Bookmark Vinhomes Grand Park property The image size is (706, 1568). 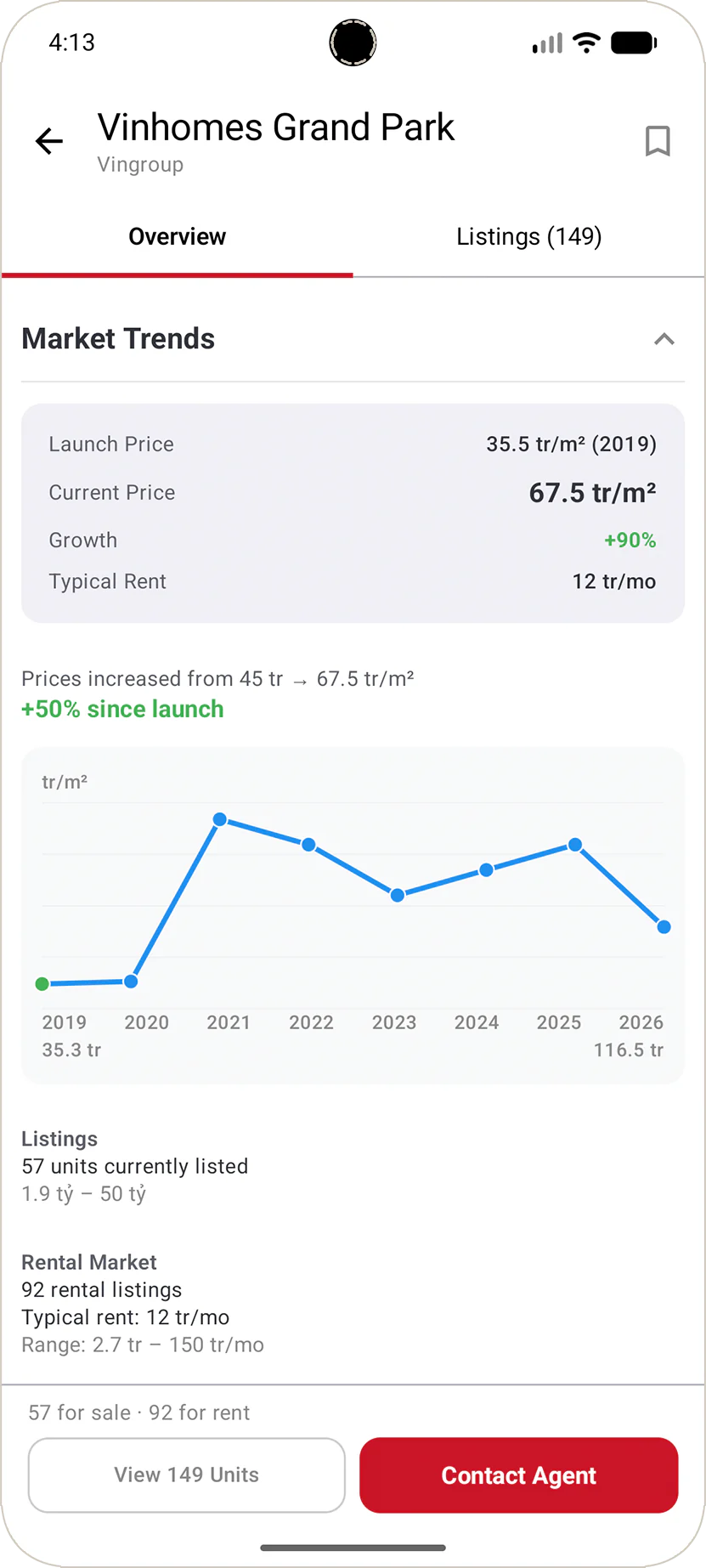click(x=658, y=141)
